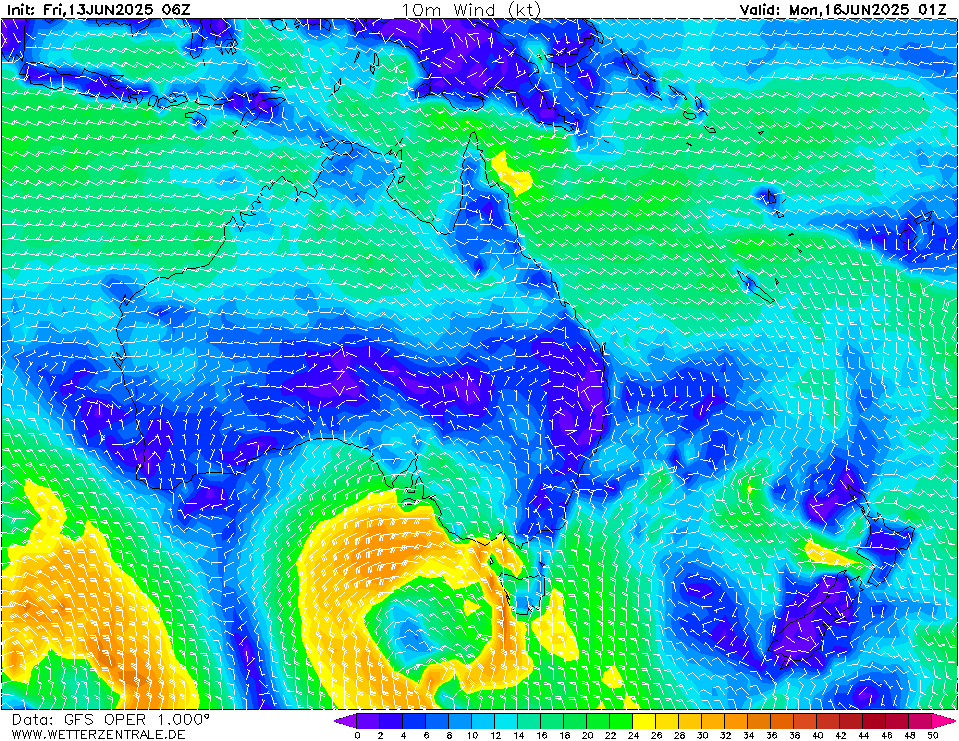Click the 'Valid: Mon,16JUN2025 01Z' header text
Screen dimensions: 959x741
coord(843,9)
